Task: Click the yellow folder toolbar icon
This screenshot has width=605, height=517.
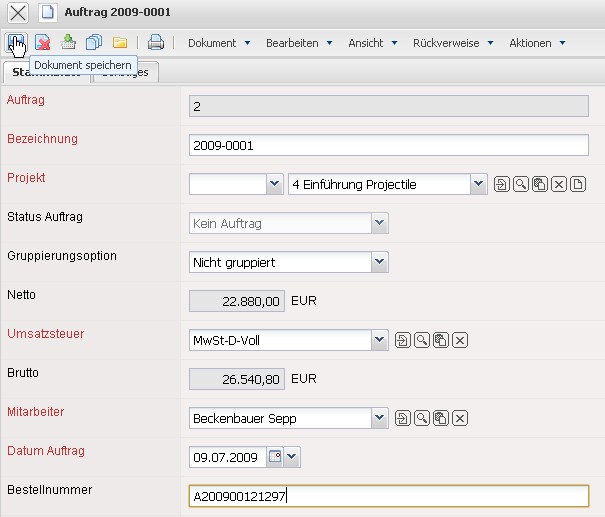Action: click(x=119, y=43)
